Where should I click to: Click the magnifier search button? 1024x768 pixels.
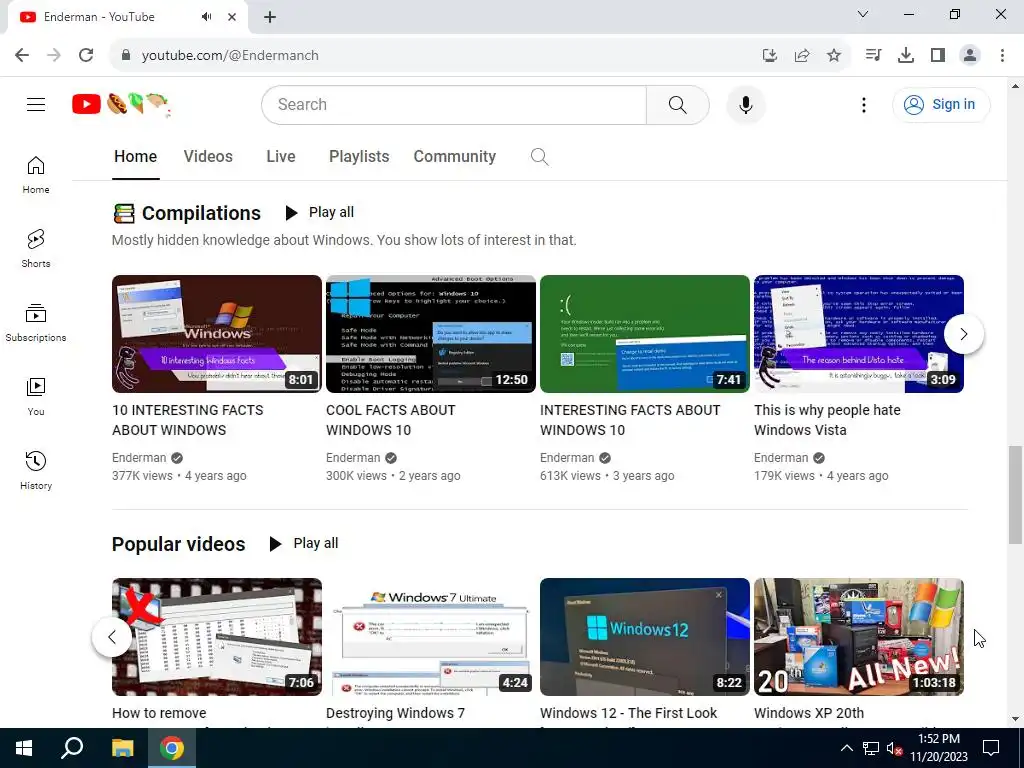[x=678, y=104]
